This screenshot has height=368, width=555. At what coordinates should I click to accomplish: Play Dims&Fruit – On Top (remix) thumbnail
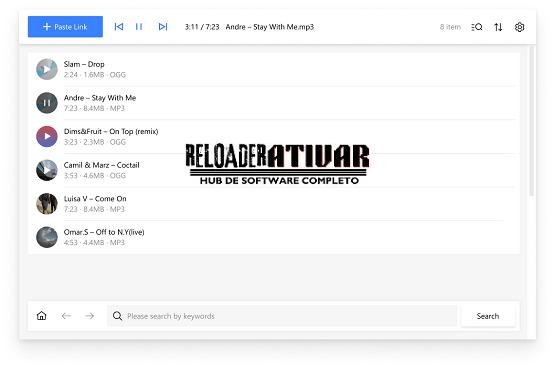47,137
